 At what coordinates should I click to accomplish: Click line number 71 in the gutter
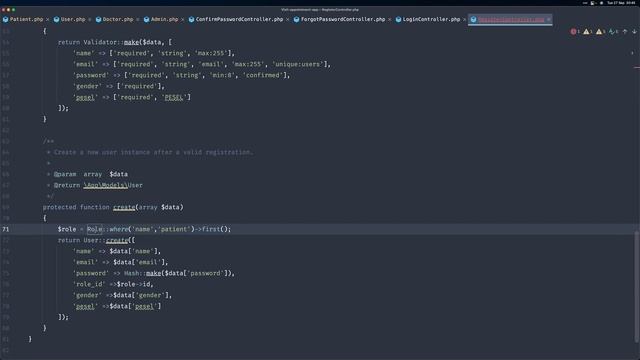tap(6, 229)
